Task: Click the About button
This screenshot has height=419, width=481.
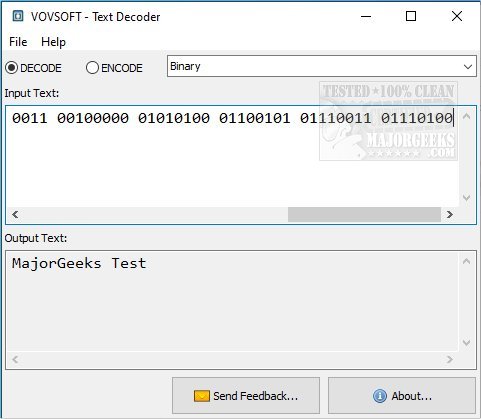Action: tap(402, 396)
